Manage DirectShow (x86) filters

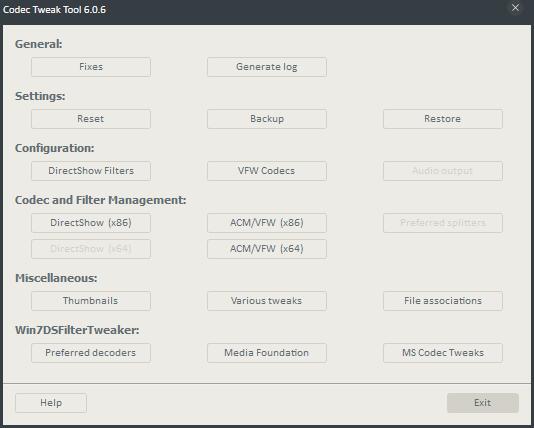(91, 223)
